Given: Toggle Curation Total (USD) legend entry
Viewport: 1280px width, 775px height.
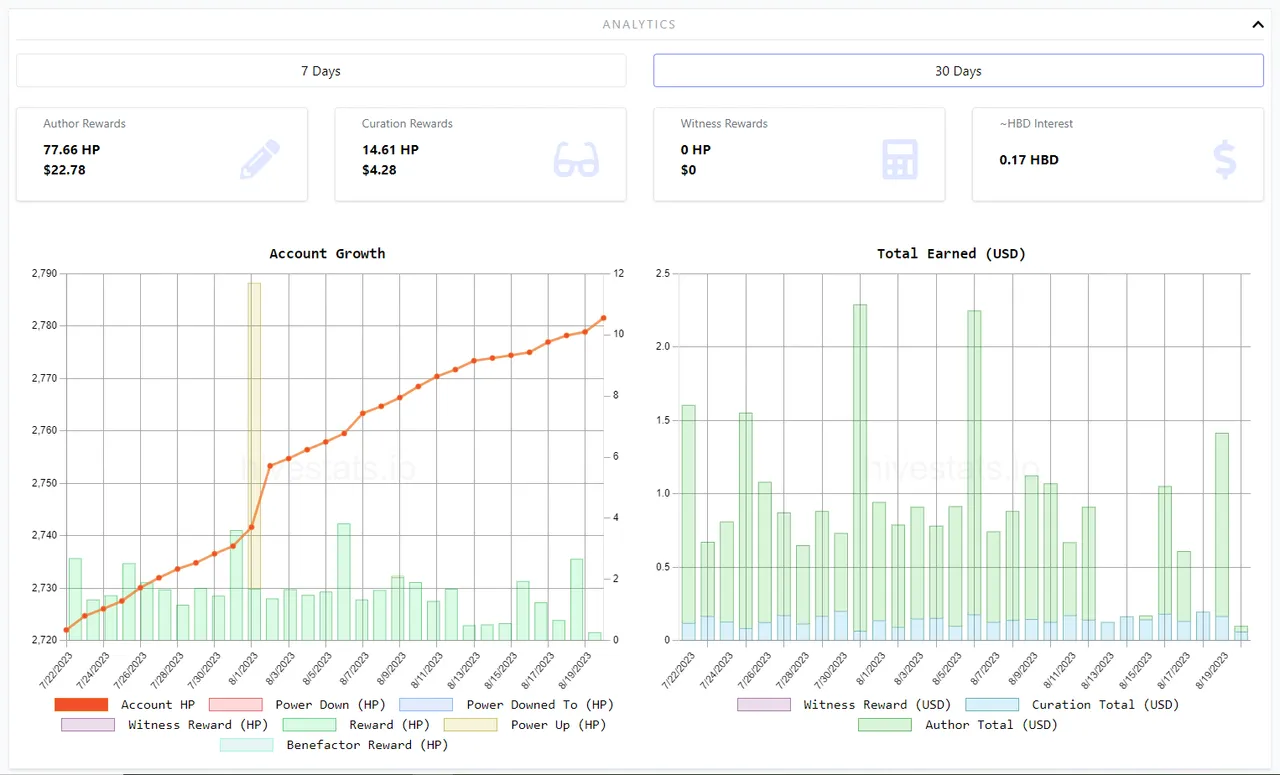Looking at the screenshot, I should pos(992,705).
